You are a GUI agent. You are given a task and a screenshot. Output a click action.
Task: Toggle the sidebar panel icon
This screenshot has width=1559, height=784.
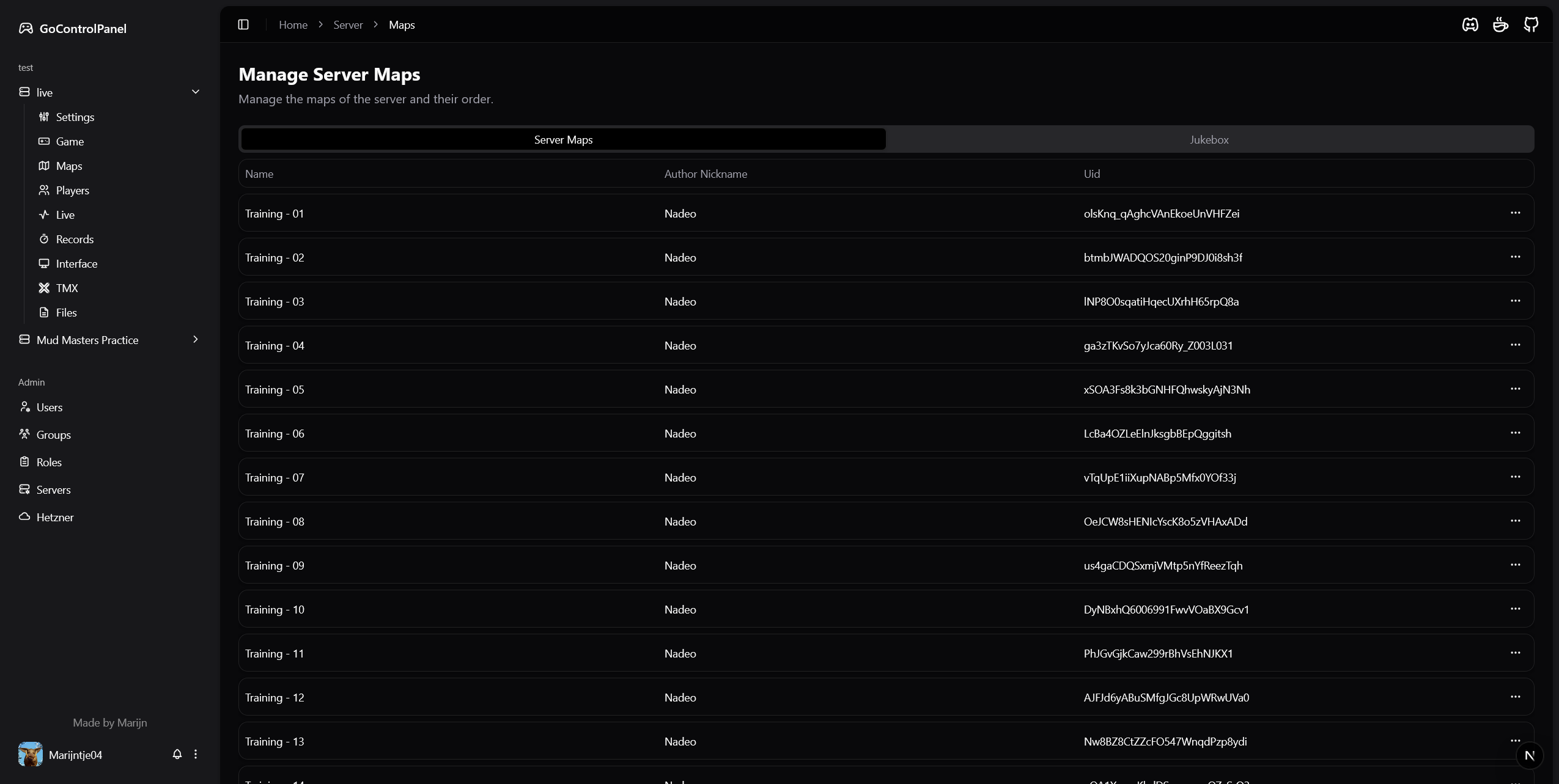pyautogui.click(x=243, y=24)
